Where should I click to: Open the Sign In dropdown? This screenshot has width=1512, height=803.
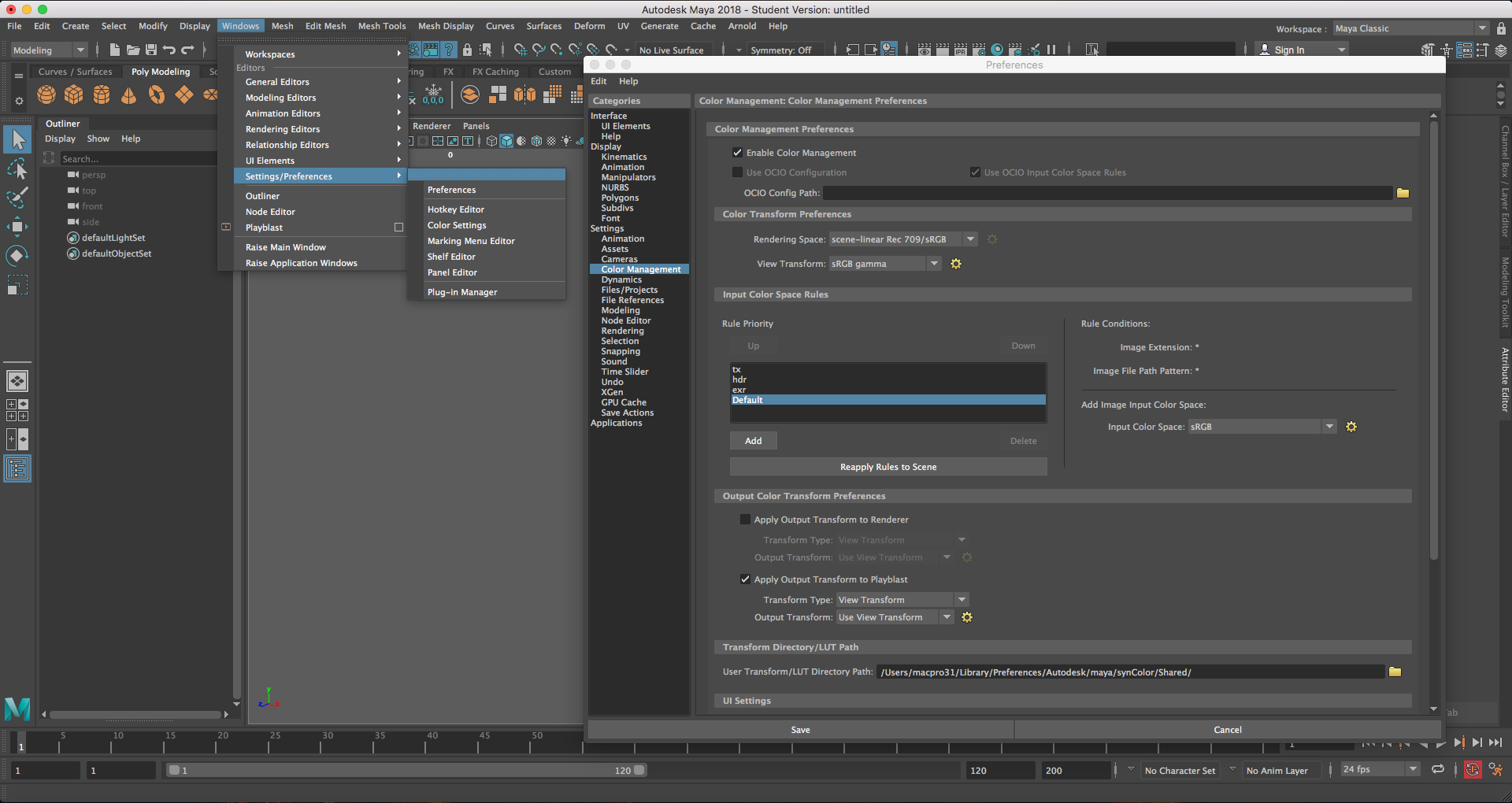point(1302,50)
